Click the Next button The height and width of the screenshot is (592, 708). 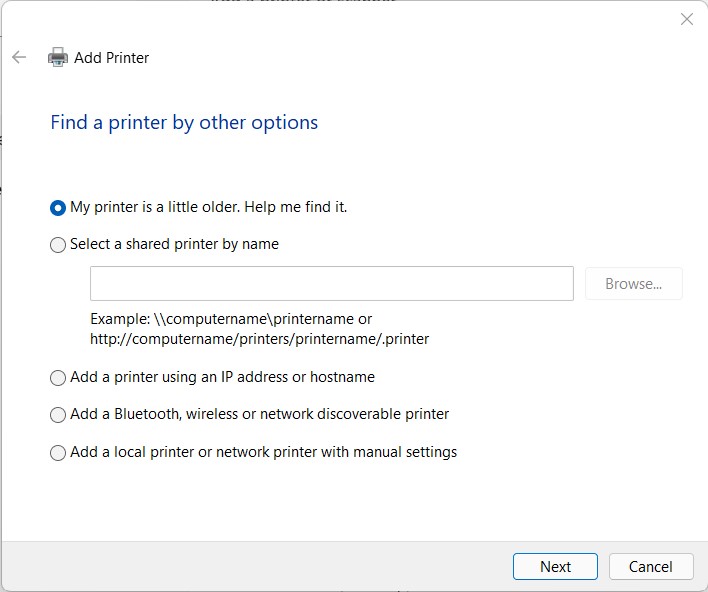point(555,566)
